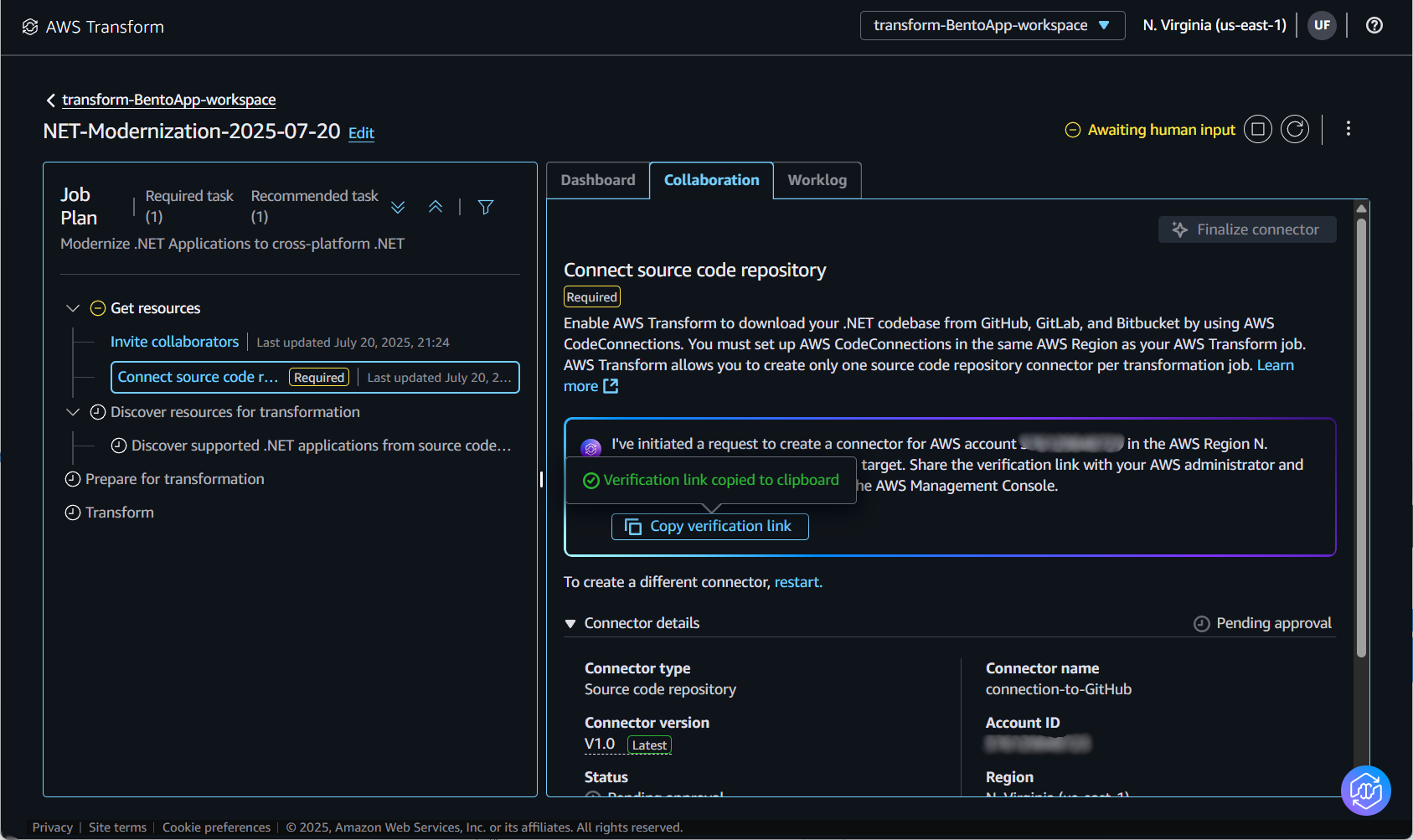
Task: Collapse the Connector details section
Action: pos(570,624)
